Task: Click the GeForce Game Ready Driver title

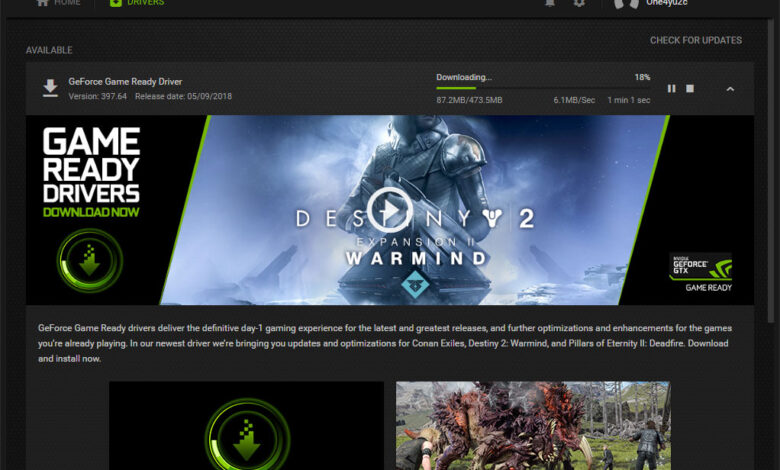Action: (125, 81)
